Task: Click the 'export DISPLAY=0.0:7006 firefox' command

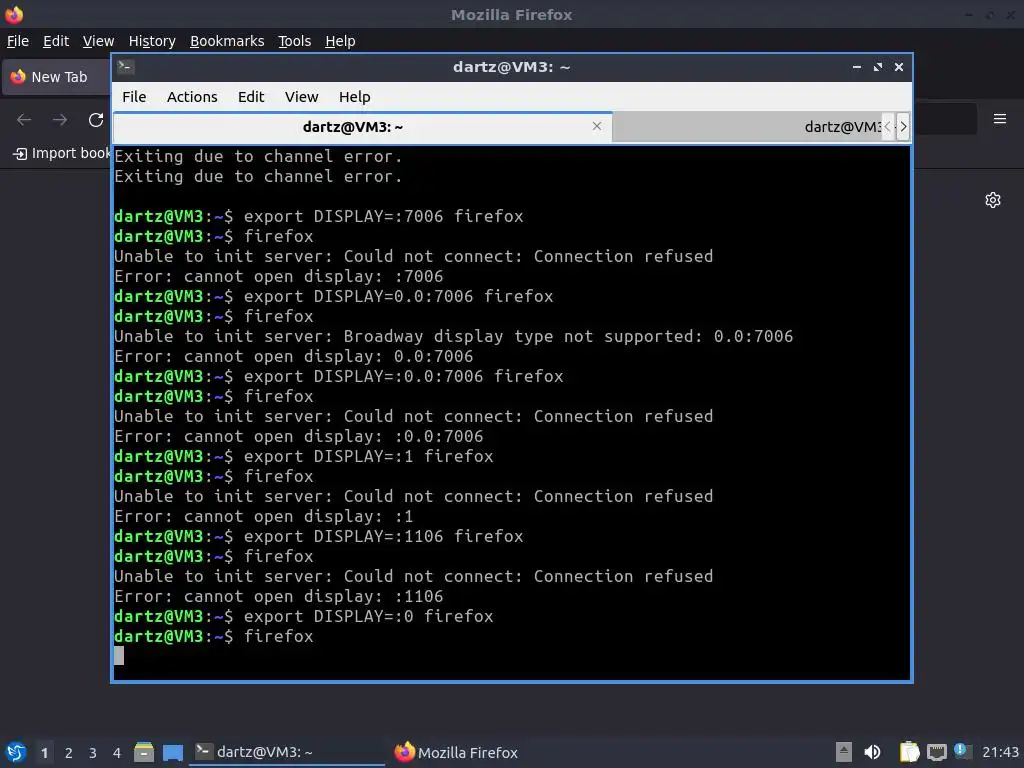Action: [x=398, y=296]
